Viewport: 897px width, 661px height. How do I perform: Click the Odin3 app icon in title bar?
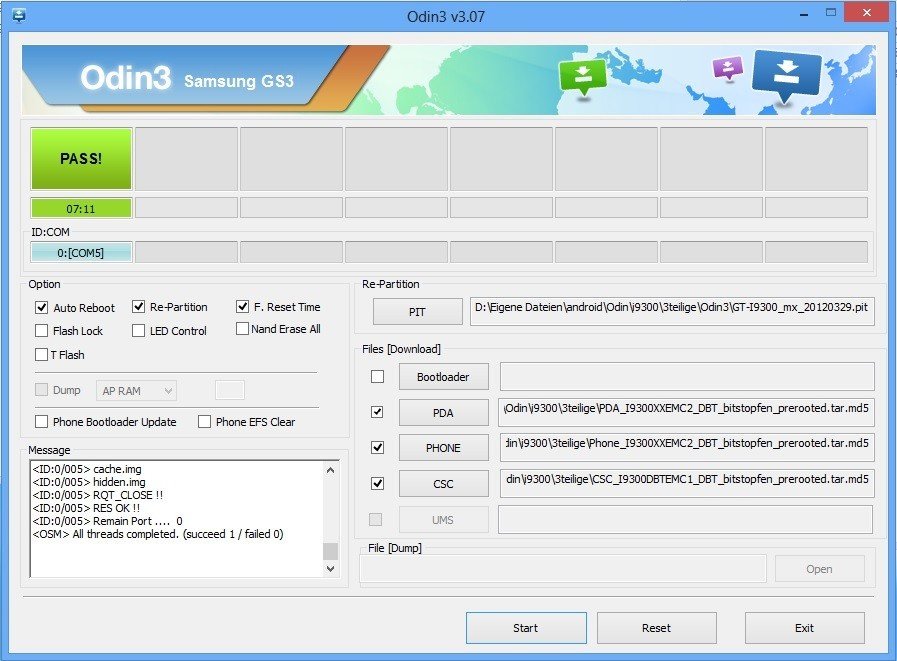(x=19, y=15)
